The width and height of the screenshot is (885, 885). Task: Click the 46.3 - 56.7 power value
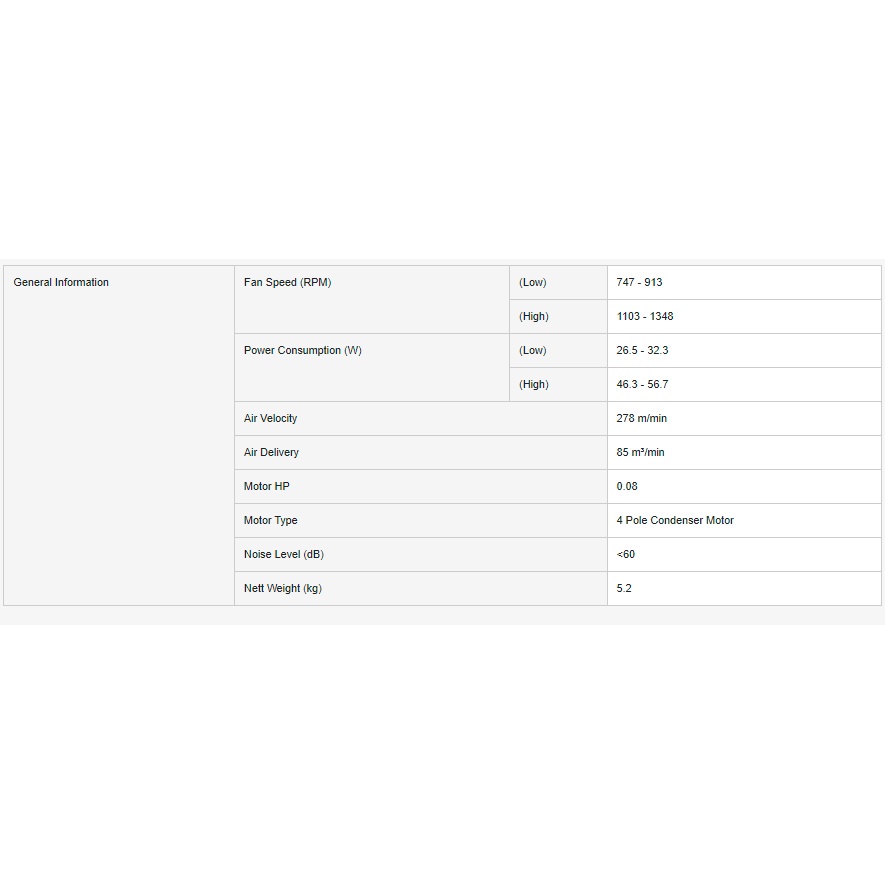[642, 385]
